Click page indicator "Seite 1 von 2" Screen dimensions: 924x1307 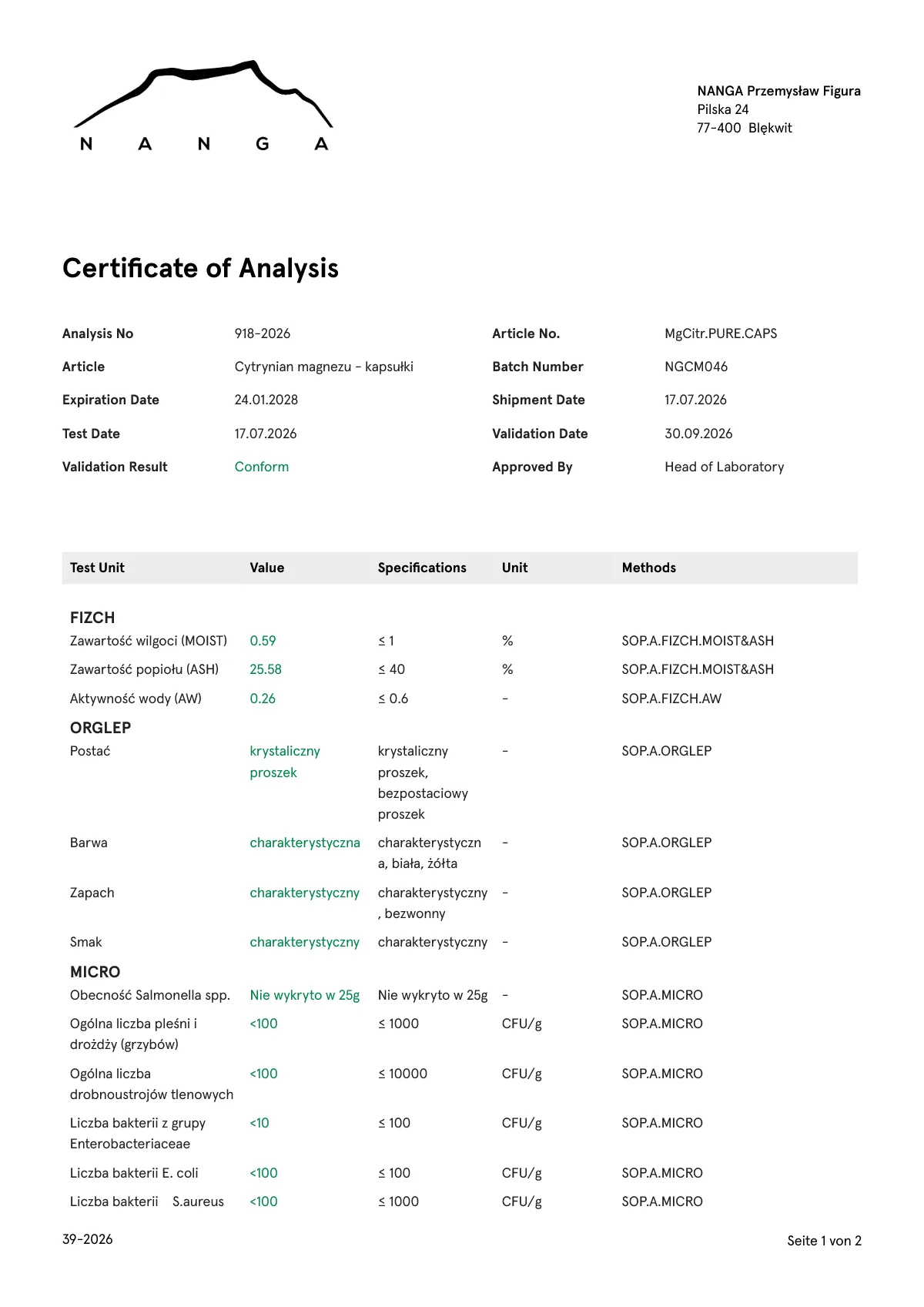825,1241
